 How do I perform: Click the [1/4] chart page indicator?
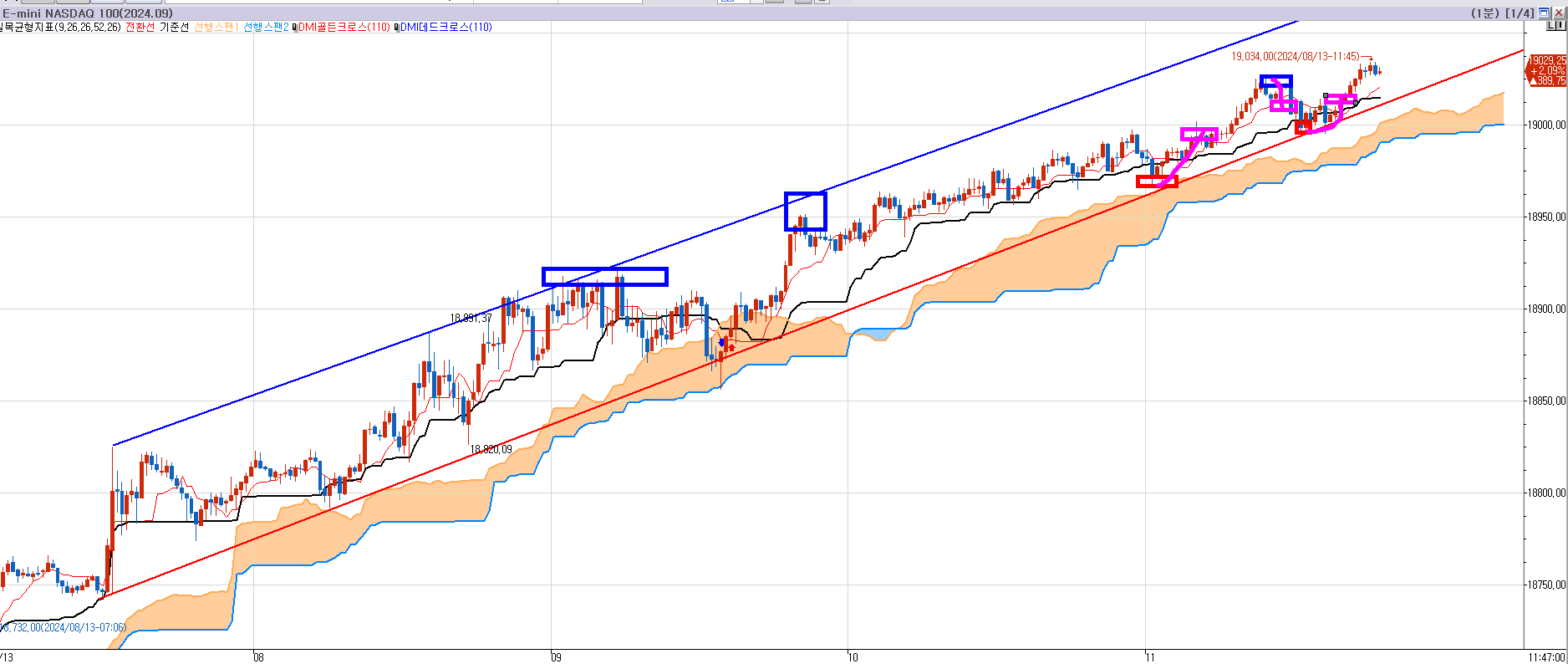[1520, 13]
